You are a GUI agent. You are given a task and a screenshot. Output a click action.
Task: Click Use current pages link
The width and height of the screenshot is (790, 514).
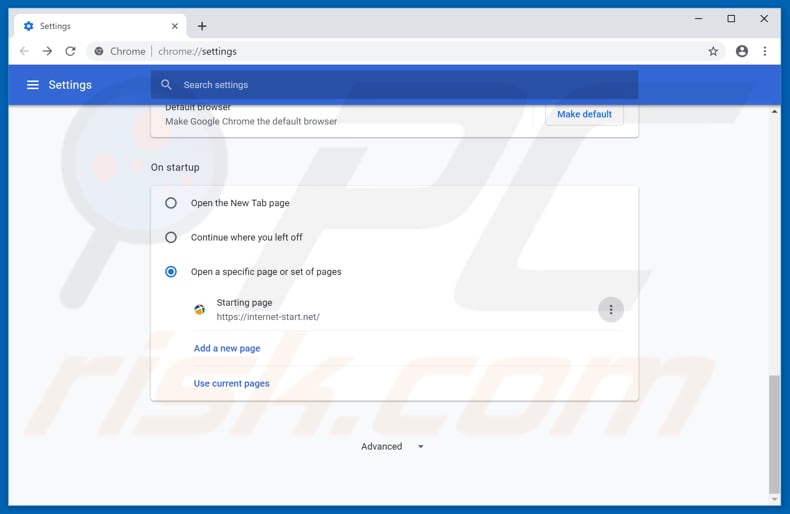[x=232, y=383]
